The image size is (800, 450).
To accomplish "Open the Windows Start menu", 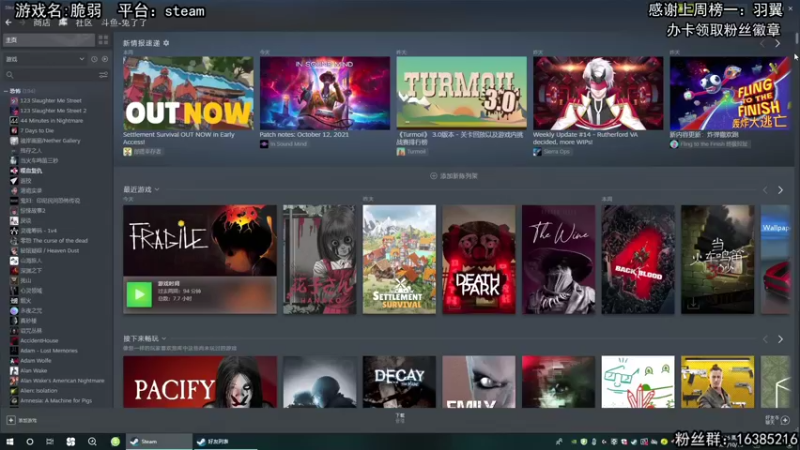I will (10, 442).
